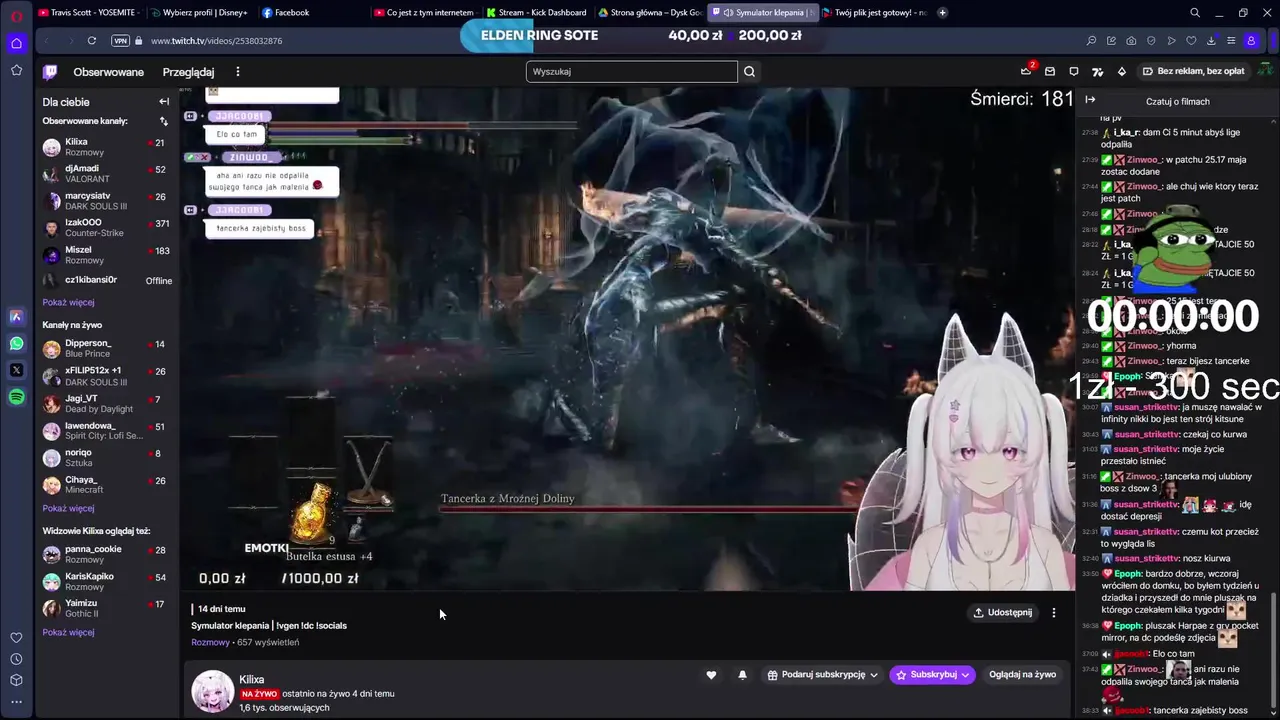1280x720 pixels.
Task: Click the Wyszukaj search field
Action: [x=631, y=72]
